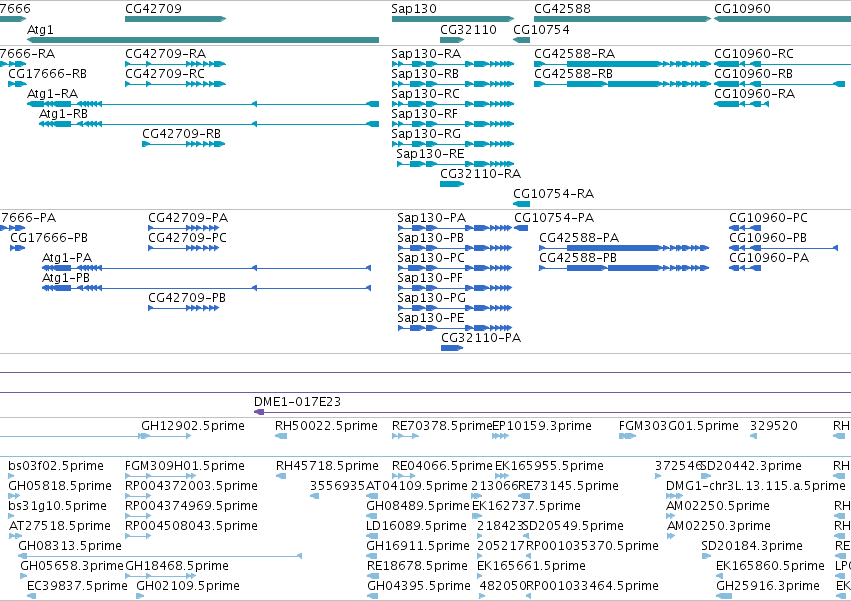Click protein label CG42588-PA
This screenshot has width=851, height=601.
click(x=579, y=238)
